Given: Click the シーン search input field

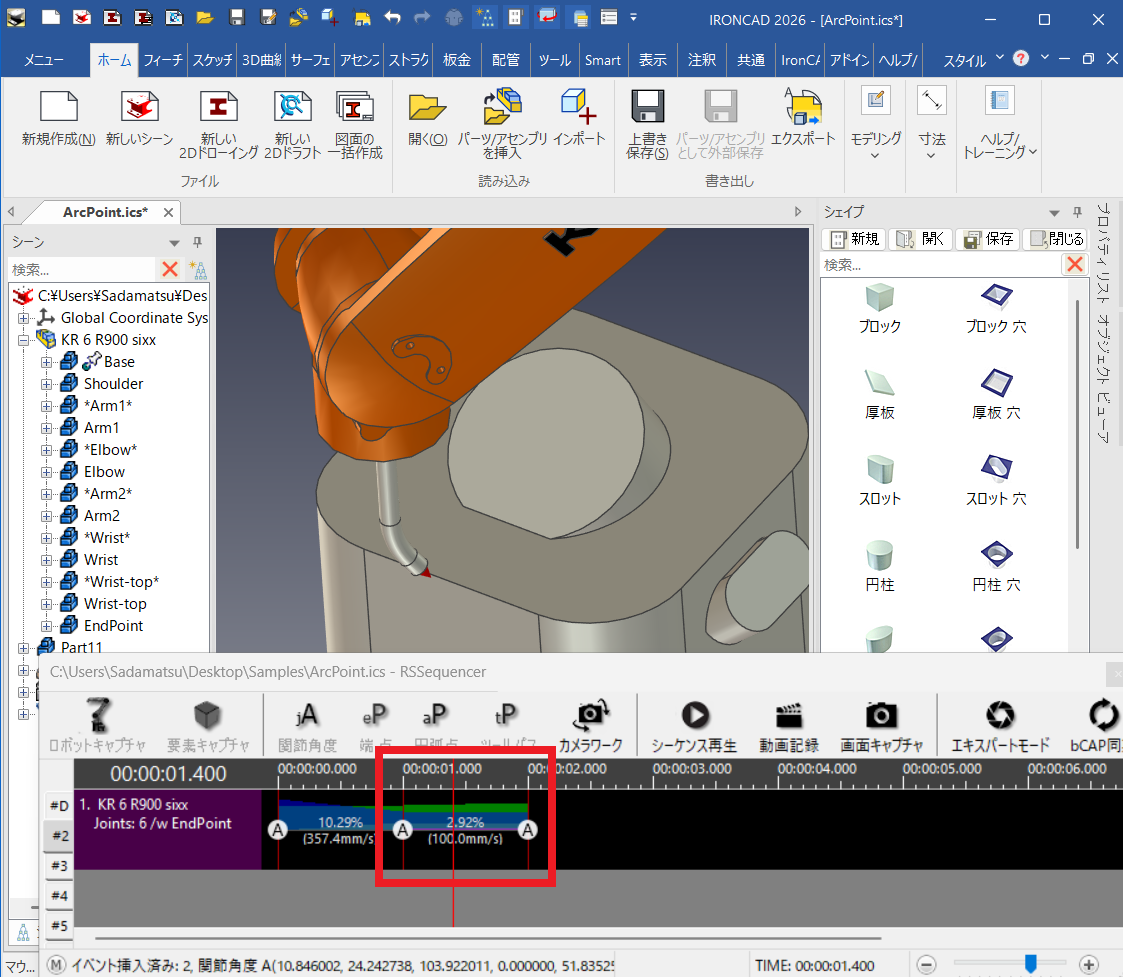Looking at the screenshot, I should point(82,270).
